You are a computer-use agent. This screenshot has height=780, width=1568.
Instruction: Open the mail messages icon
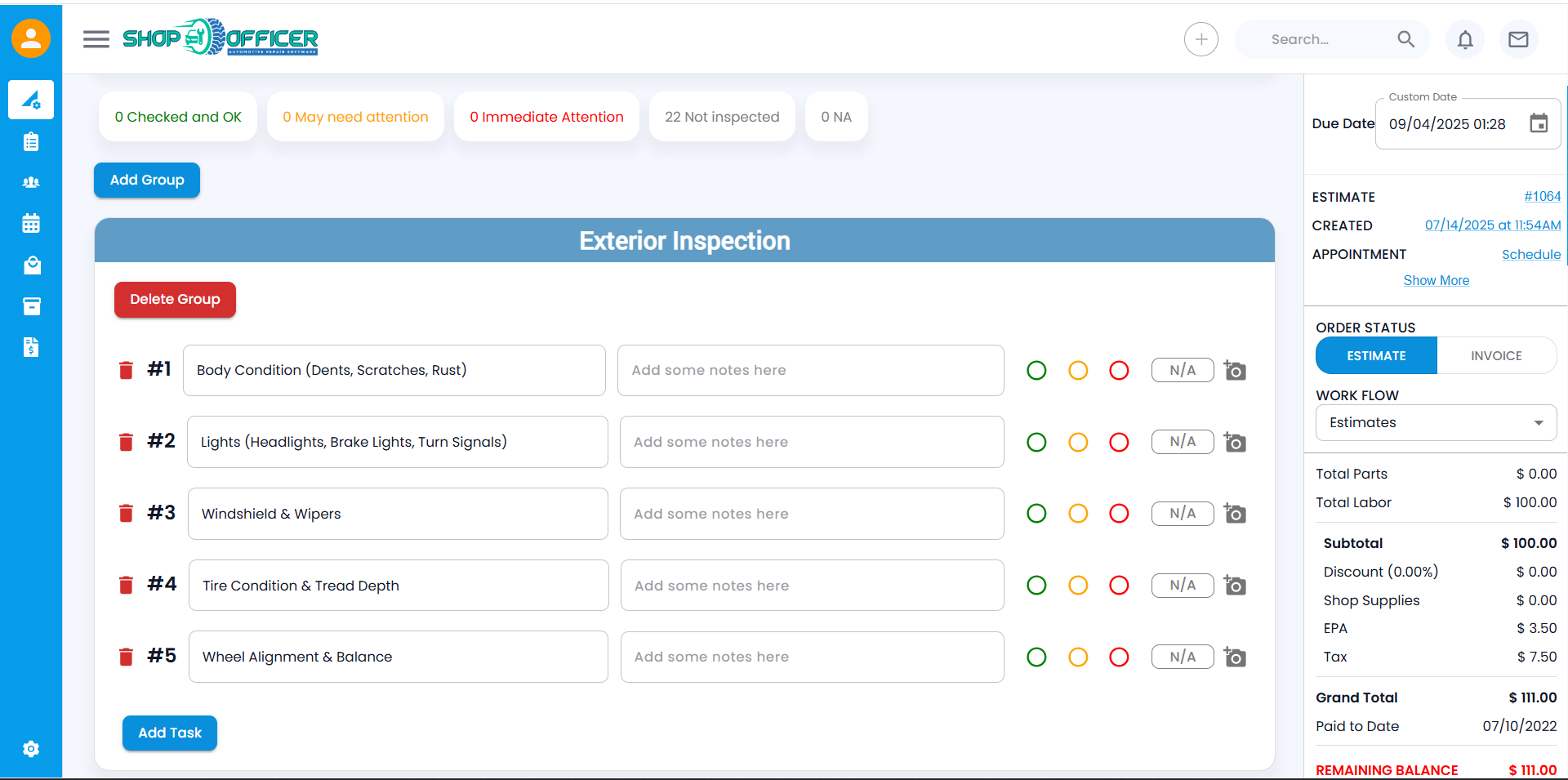(1518, 39)
